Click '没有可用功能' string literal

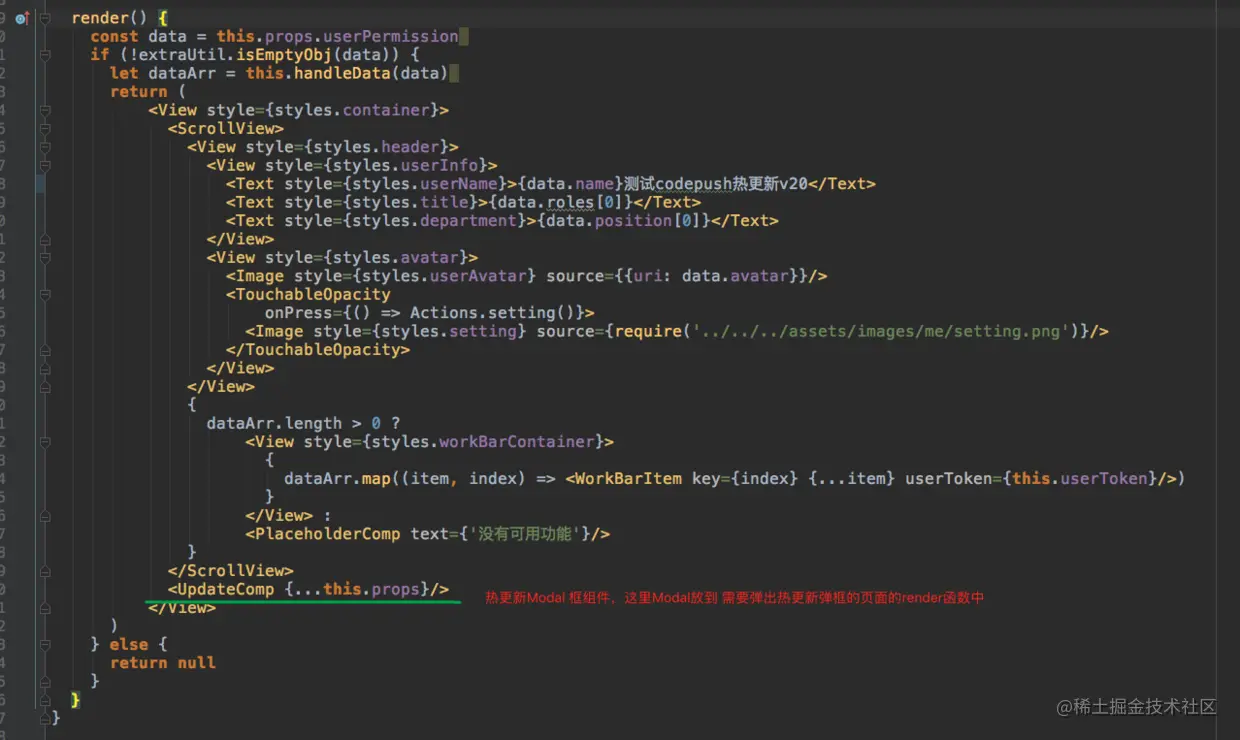pos(525,534)
